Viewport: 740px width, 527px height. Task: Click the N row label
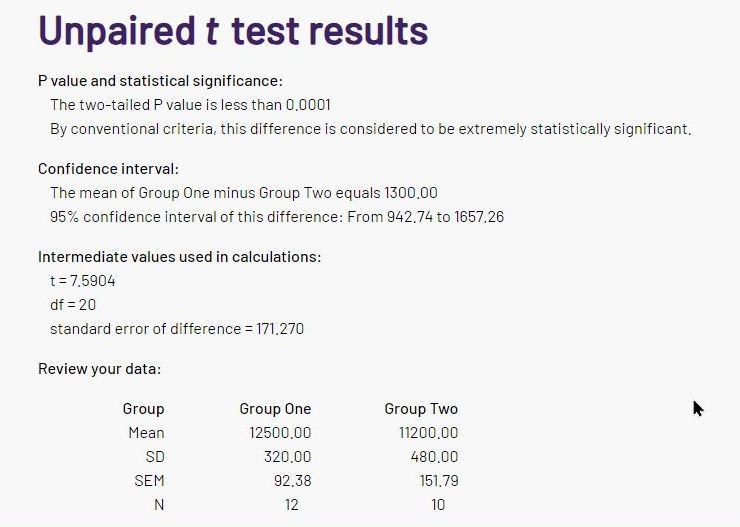pyautogui.click(x=159, y=505)
